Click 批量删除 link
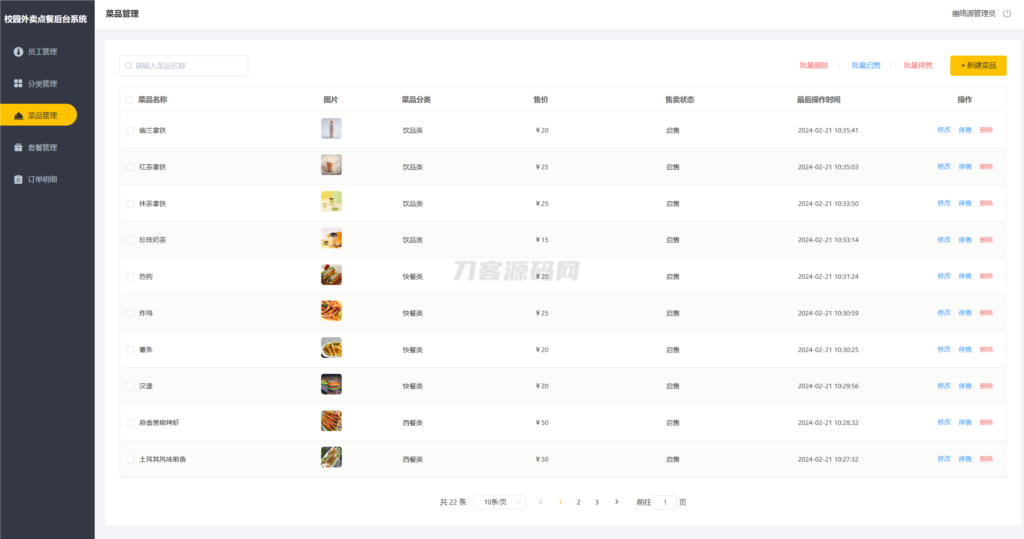Viewport: 1024px width, 539px height. pos(813,66)
